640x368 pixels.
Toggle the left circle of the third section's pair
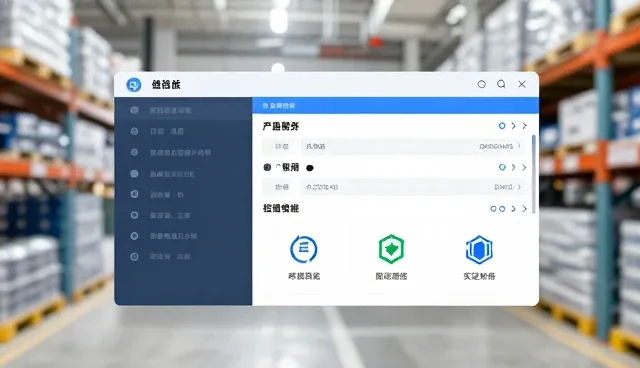coord(493,209)
